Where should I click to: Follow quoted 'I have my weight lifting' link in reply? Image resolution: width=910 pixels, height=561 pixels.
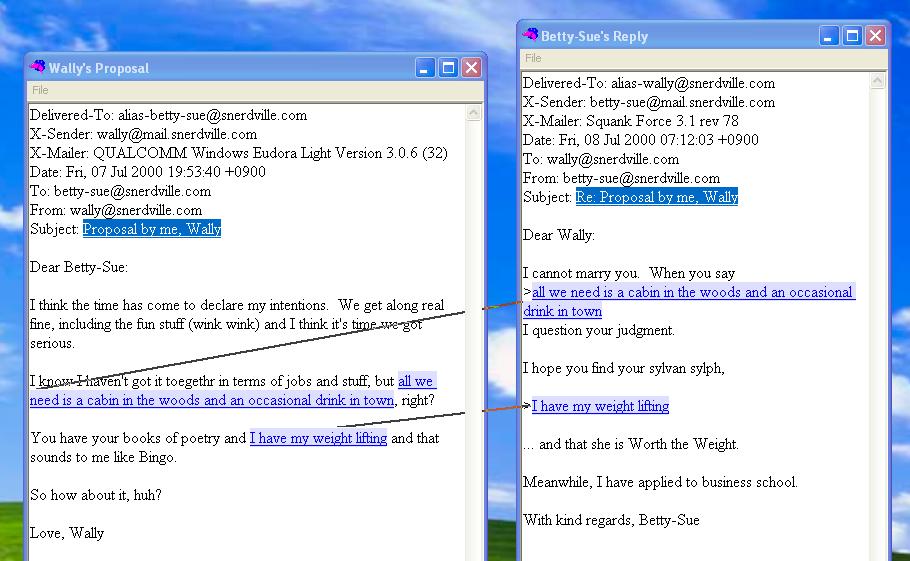[x=600, y=406]
